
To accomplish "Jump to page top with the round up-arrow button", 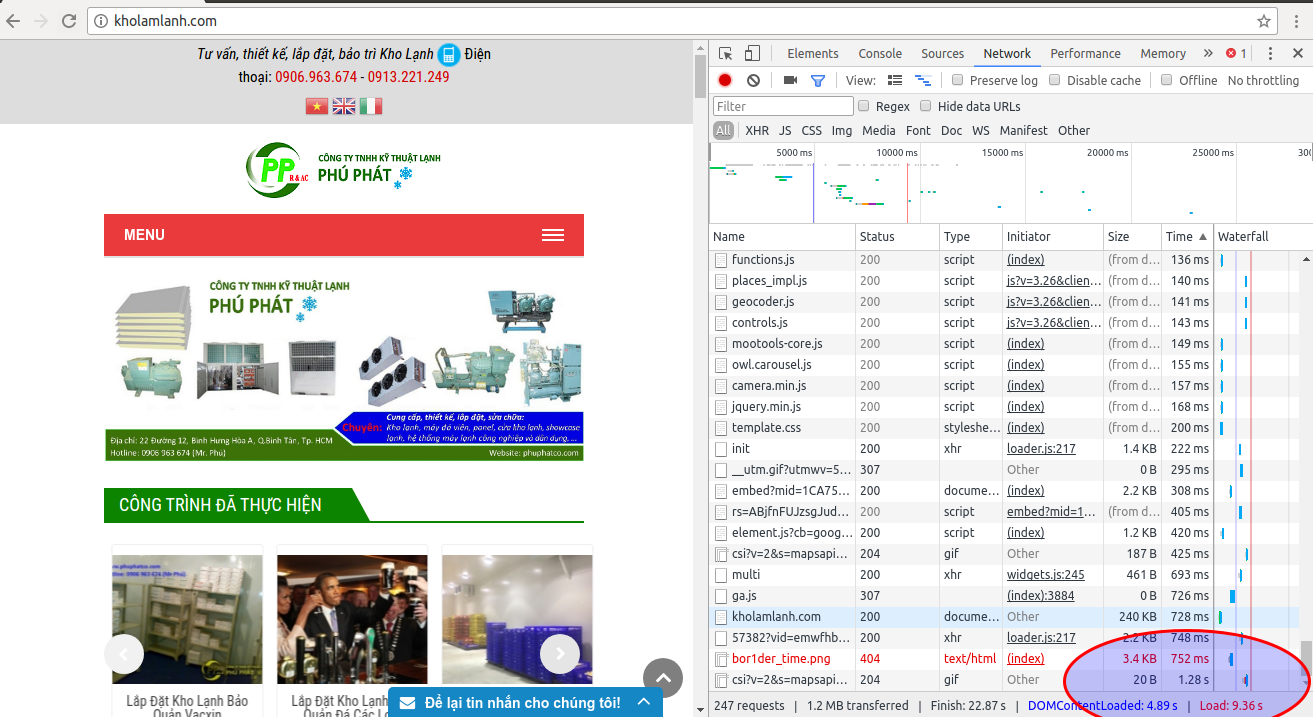I will (x=663, y=677).
